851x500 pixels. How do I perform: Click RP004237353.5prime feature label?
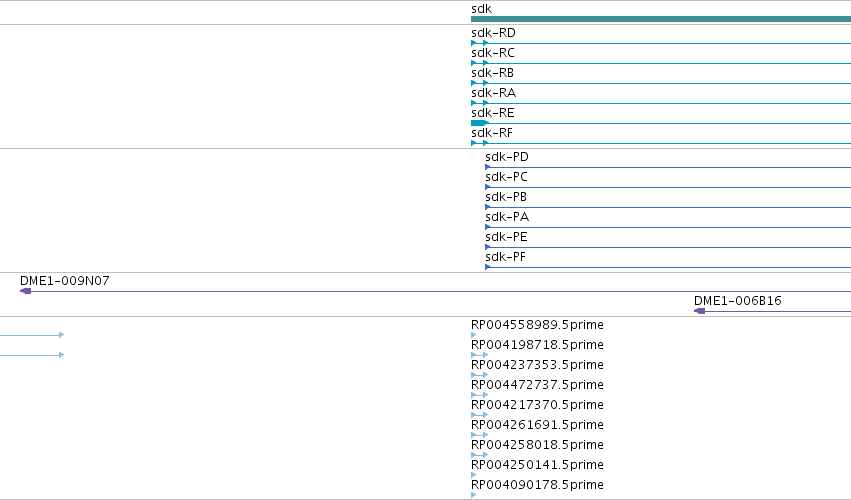[537, 365]
